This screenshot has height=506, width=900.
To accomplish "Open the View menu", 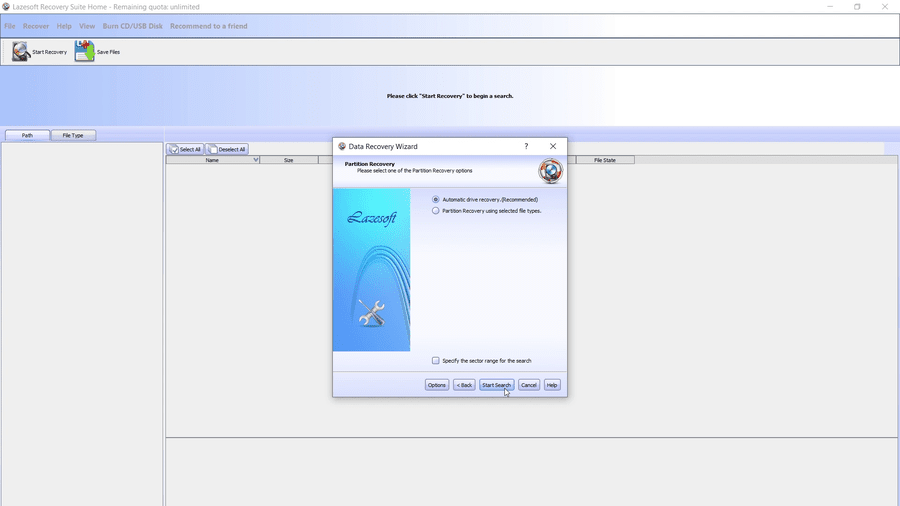I will (x=87, y=26).
